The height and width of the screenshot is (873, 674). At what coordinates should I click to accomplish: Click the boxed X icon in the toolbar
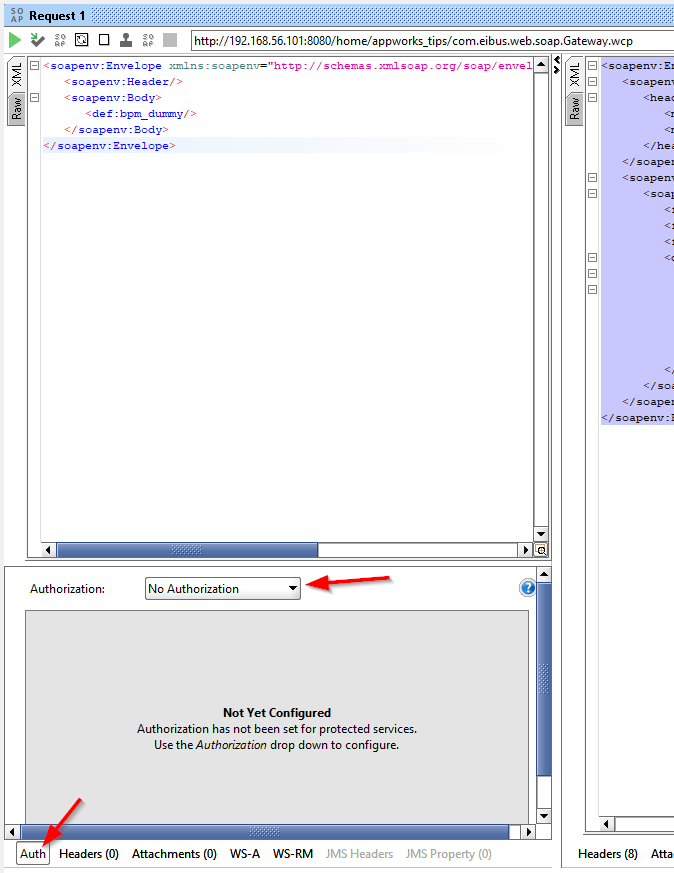pos(82,40)
